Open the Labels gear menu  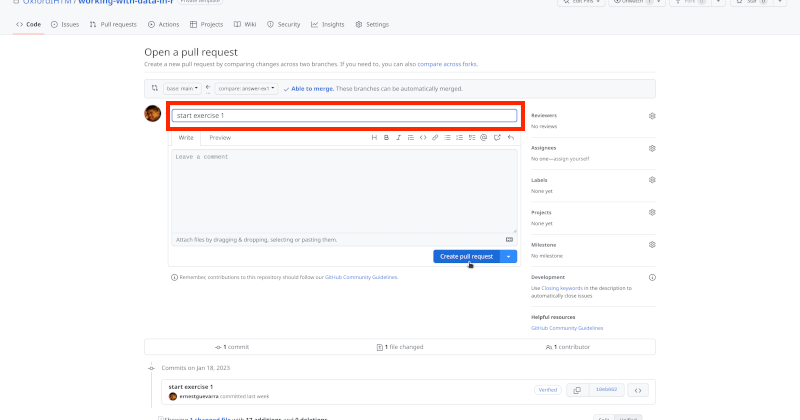[x=652, y=180]
